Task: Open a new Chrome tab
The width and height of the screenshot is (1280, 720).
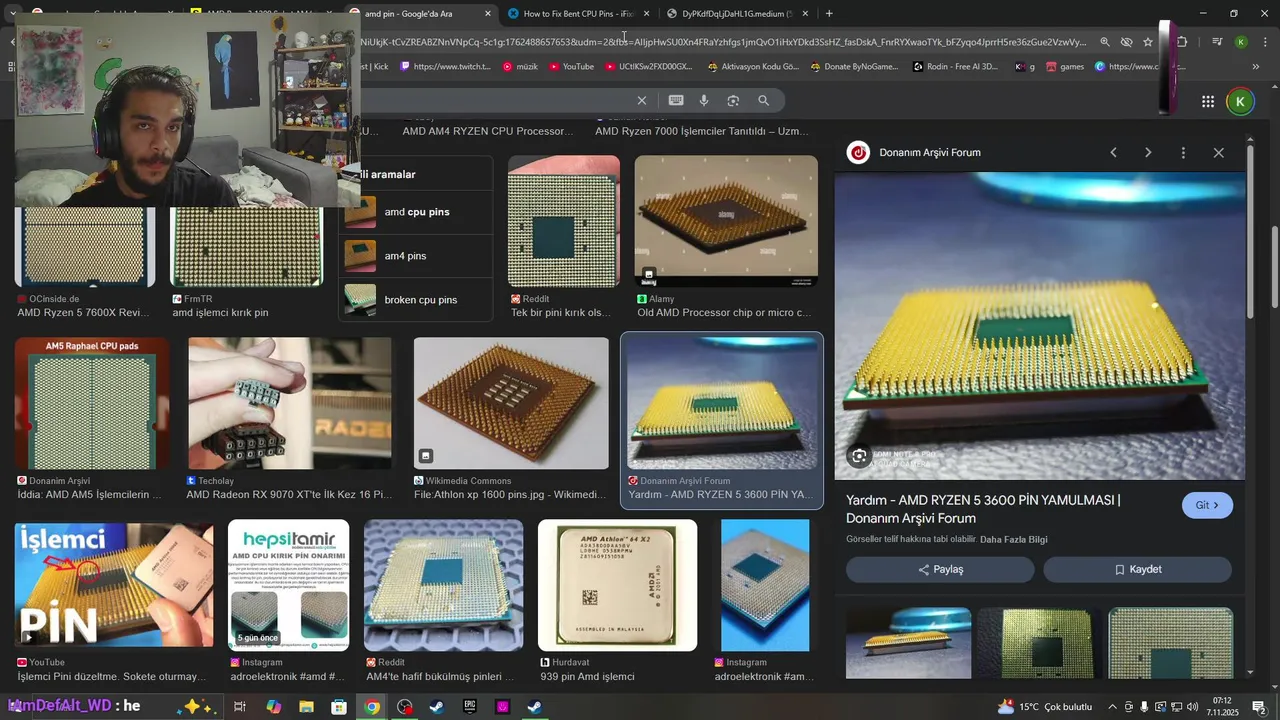Action: [829, 14]
